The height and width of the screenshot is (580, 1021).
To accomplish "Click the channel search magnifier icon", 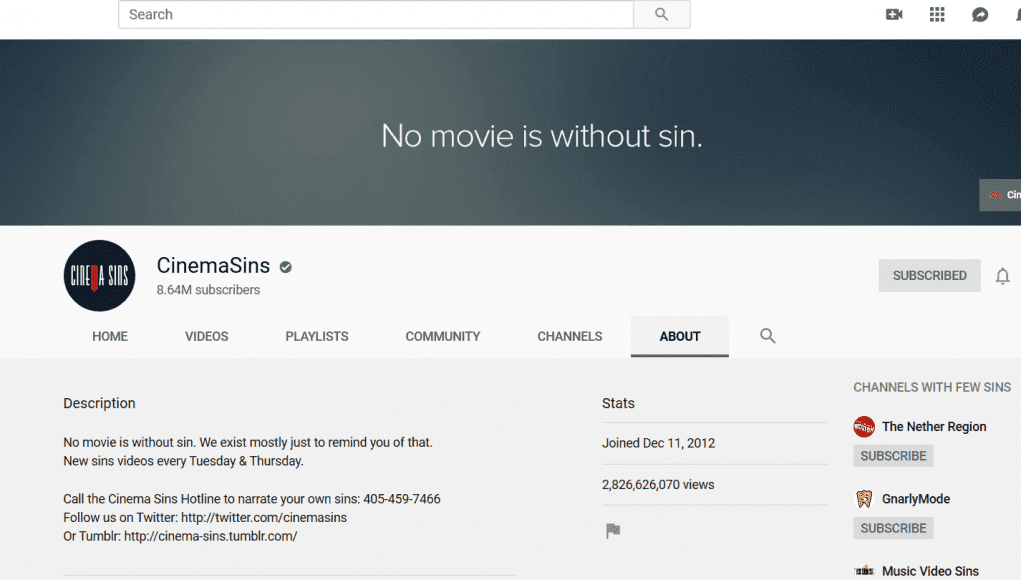I will [x=768, y=336].
